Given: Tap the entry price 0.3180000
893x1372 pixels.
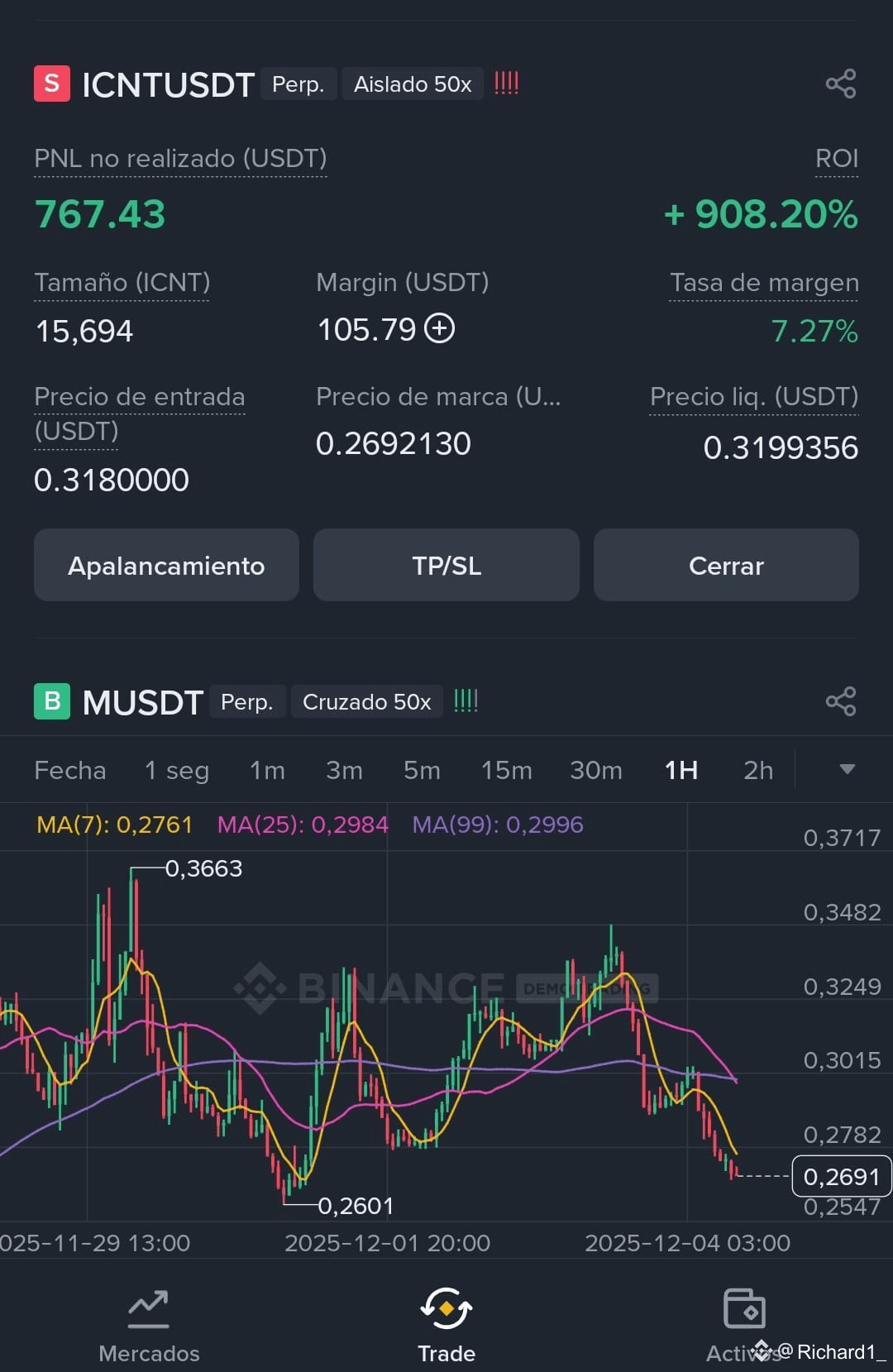Looking at the screenshot, I should 112,480.
